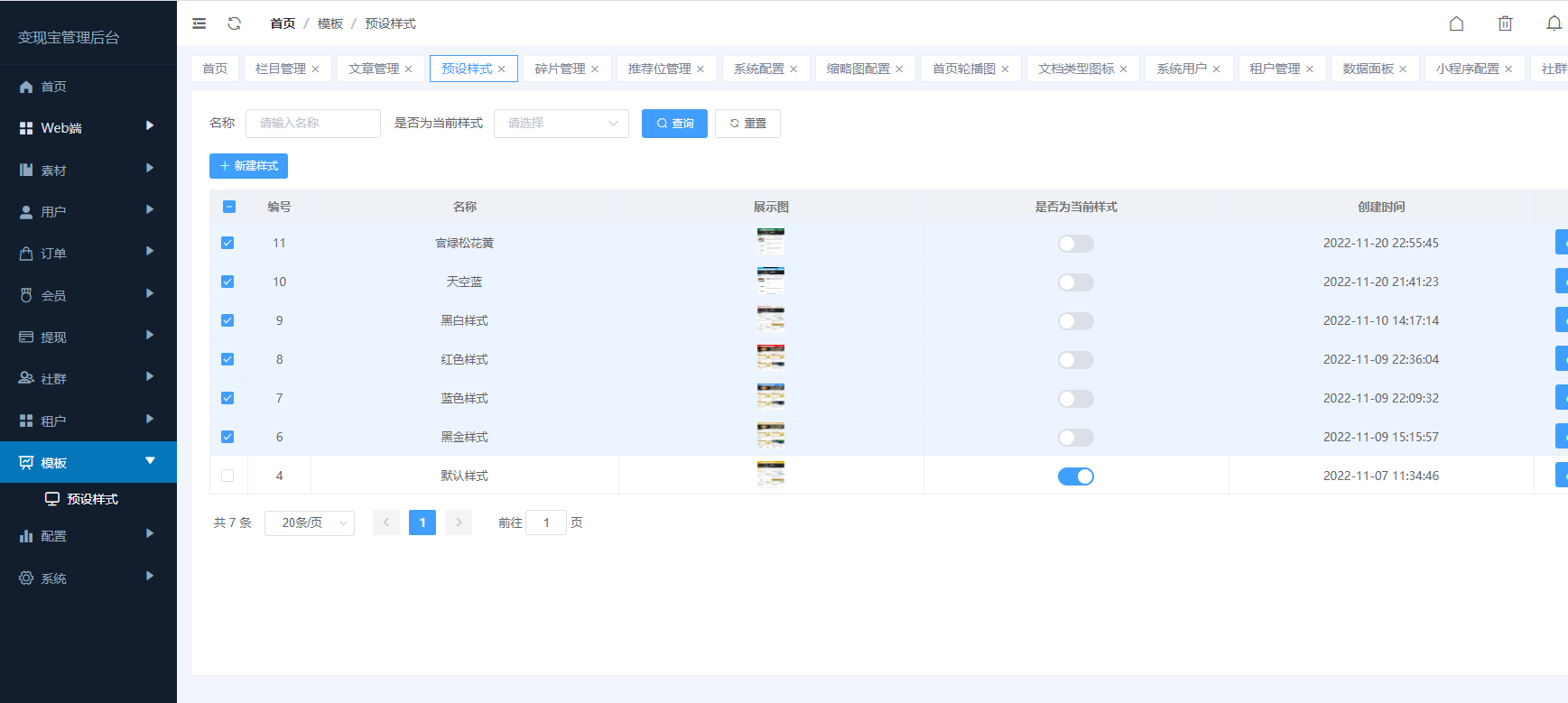The height and width of the screenshot is (703, 1568).
Task: Click the 红色样式 preview thumbnail
Action: pos(770,358)
